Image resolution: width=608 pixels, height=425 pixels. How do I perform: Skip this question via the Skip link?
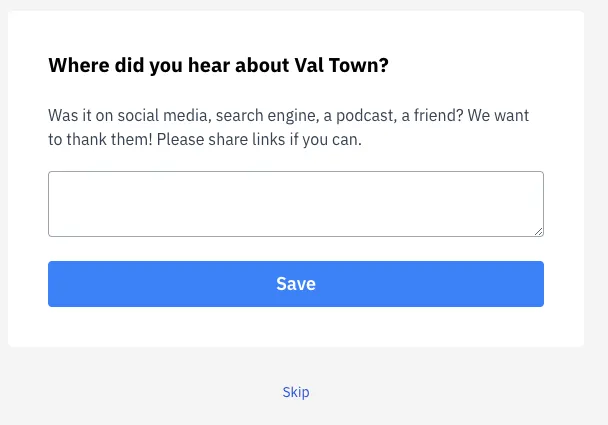[296, 392]
